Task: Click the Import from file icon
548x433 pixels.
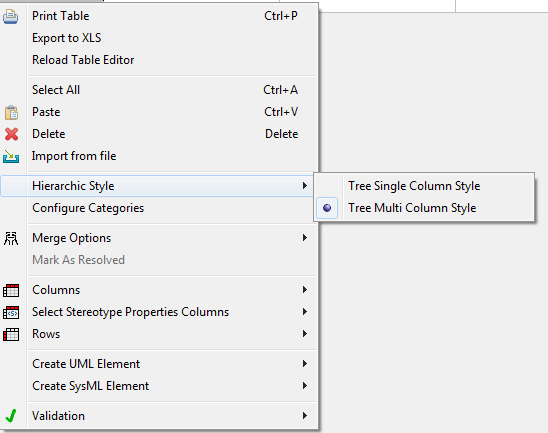Action: [11, 156]
